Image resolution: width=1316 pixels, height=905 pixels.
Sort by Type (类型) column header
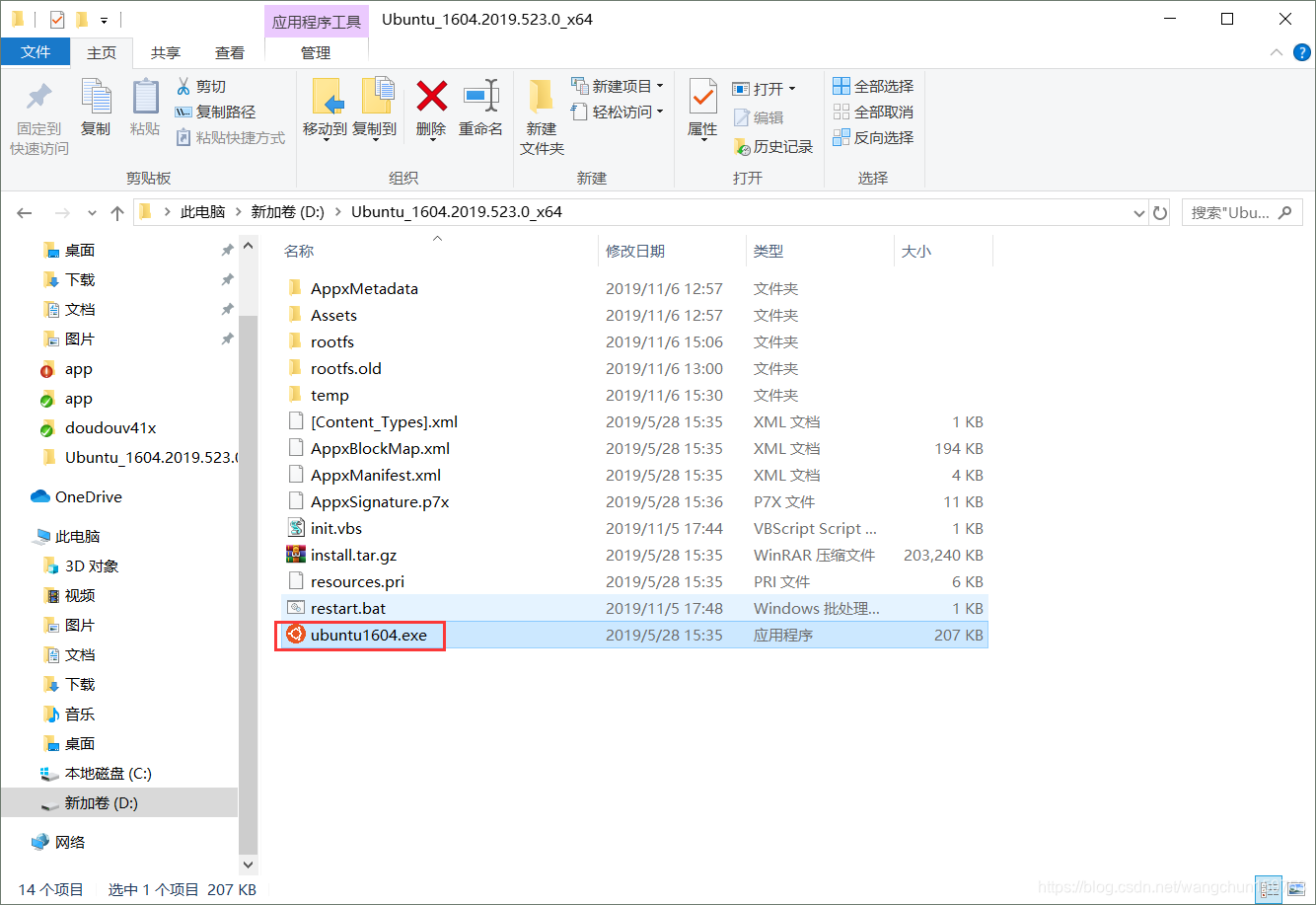(x=768, y=252)
